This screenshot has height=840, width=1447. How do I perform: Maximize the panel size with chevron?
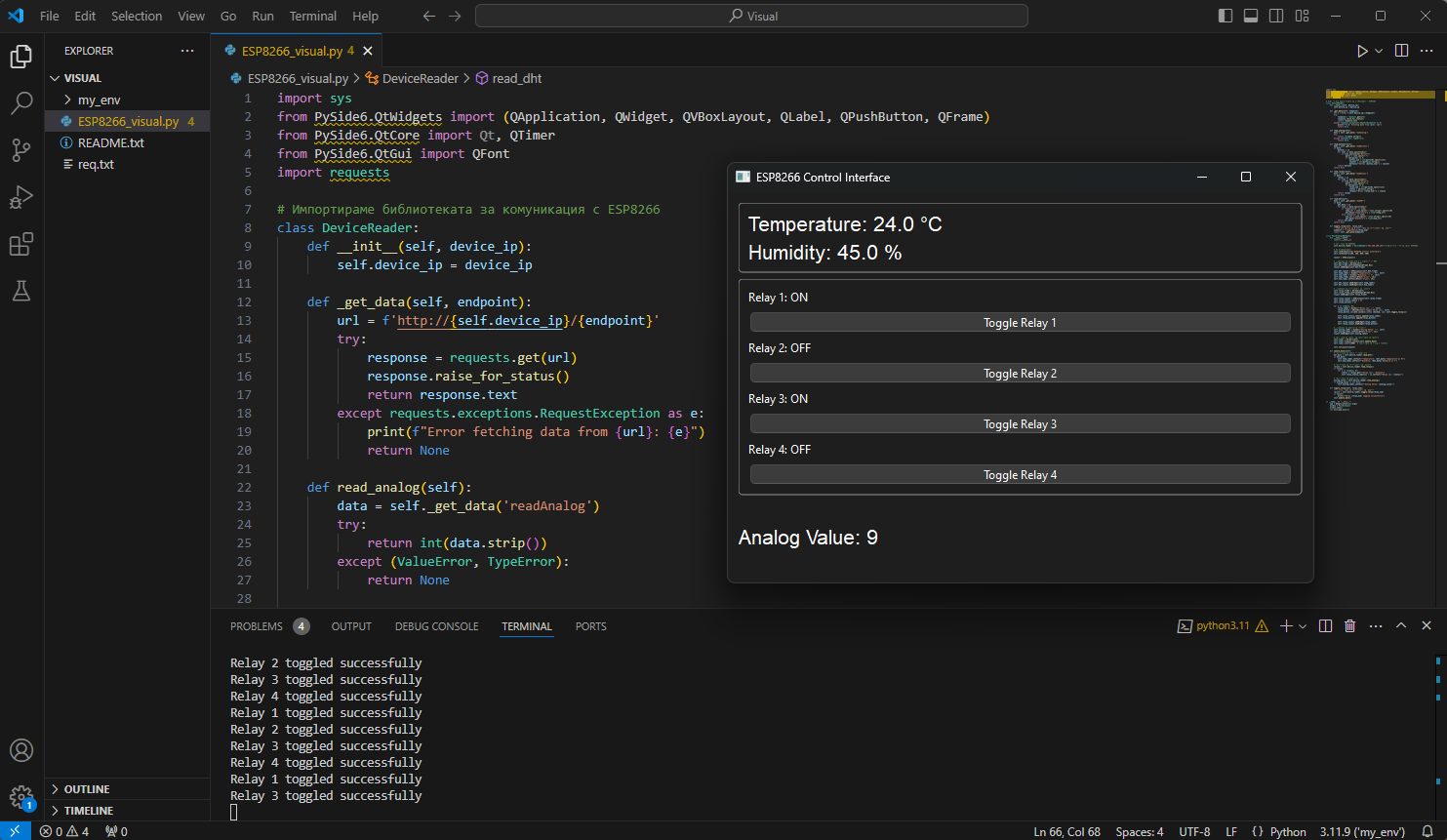point(1401,626)
